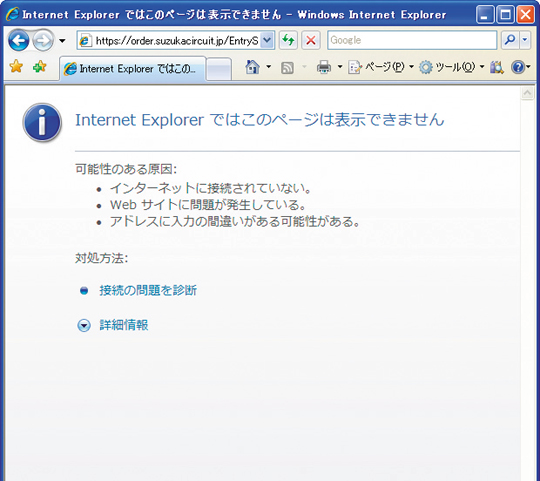Click Add to Favorites star-plus icon

(x=40, y=66)
